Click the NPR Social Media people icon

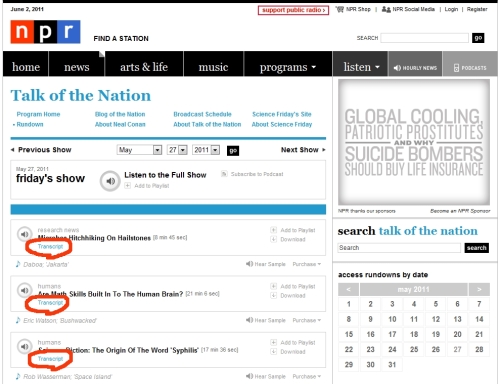[x=386, y=9]
